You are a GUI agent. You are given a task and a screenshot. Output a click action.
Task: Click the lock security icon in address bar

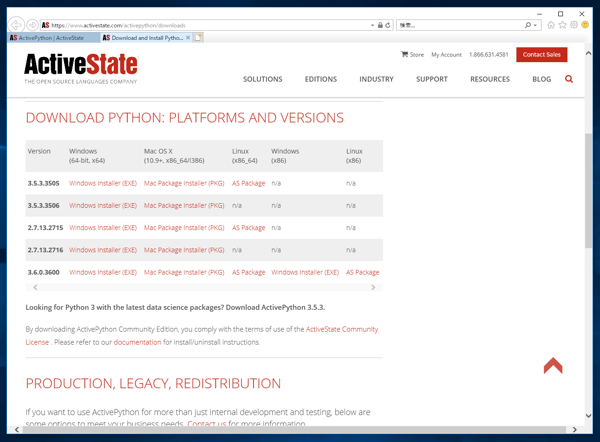point(380,25)
